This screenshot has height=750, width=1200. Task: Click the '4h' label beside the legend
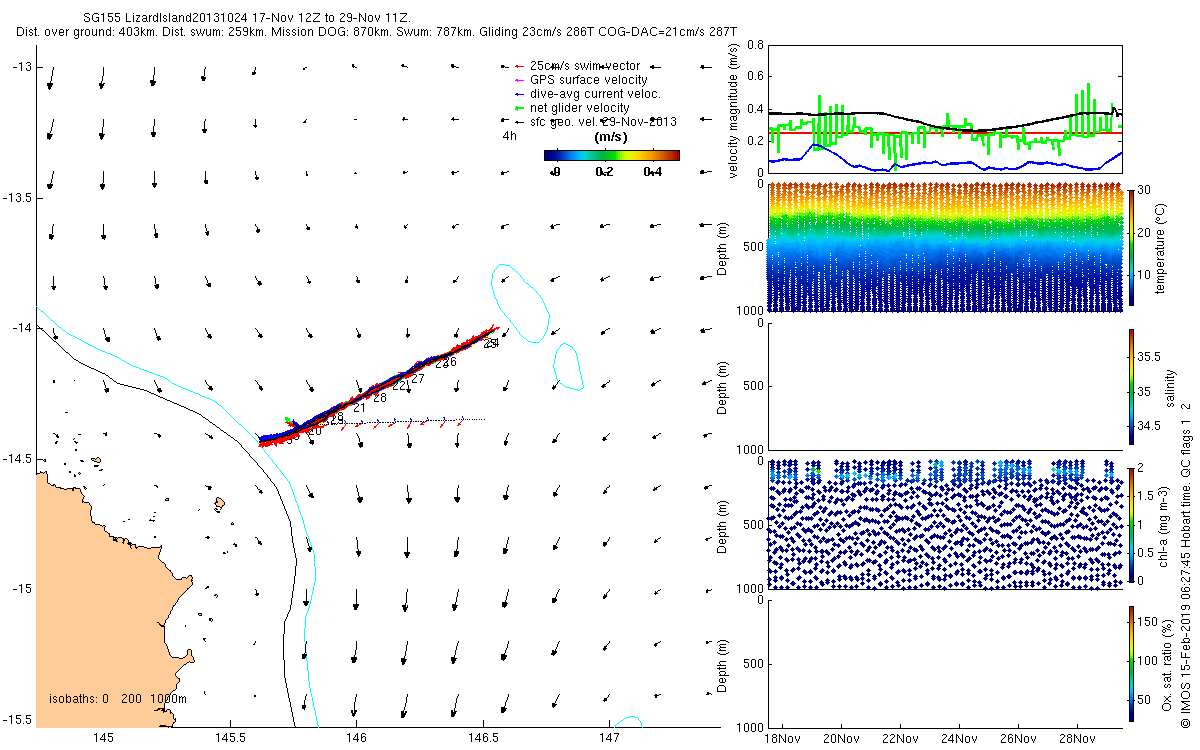point(509,136)
